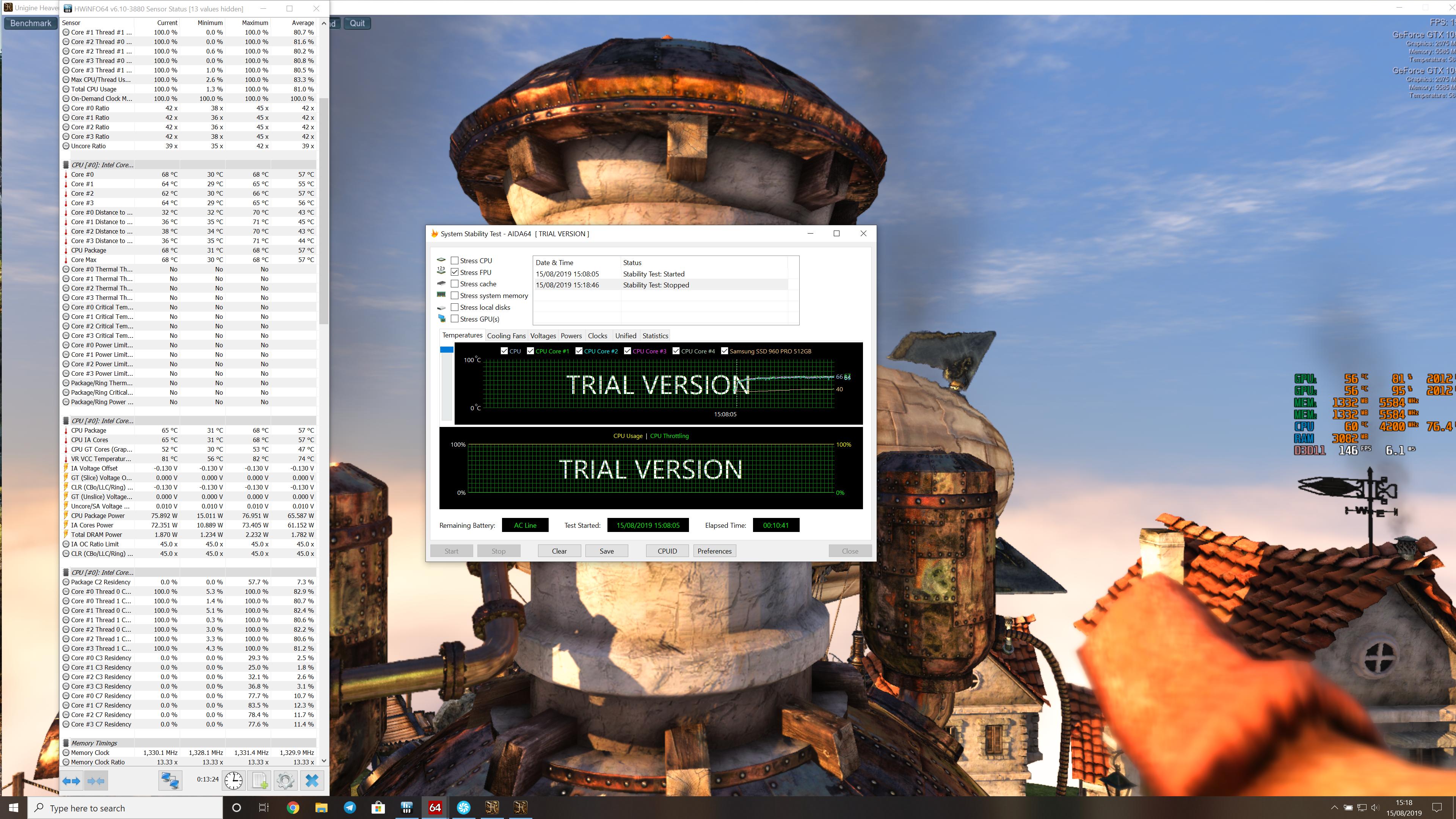Open AIDA64 Preferences button
The image size is (1456, 819).
pyautogui.click(x=714, y=551)
